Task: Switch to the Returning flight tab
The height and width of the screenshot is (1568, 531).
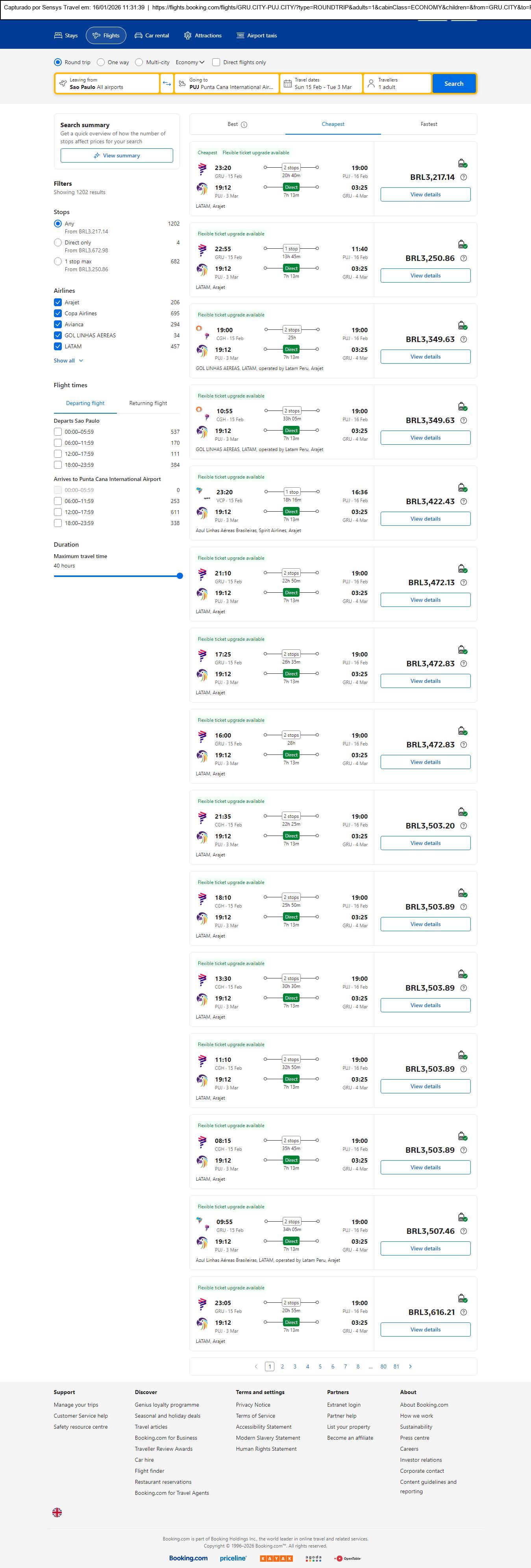Action: 148,403
